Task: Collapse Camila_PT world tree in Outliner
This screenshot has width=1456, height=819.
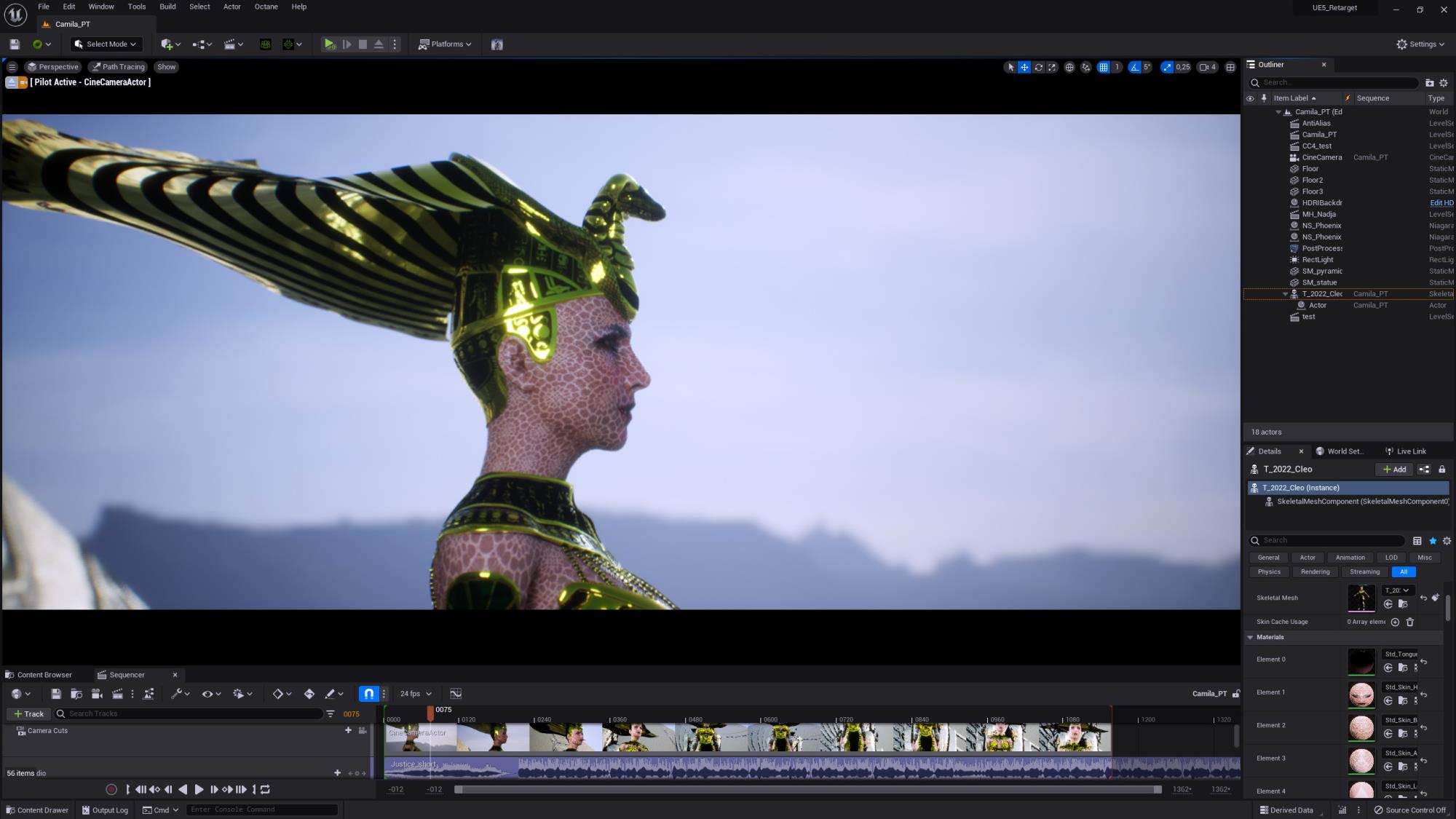Action: [1278, 112]
